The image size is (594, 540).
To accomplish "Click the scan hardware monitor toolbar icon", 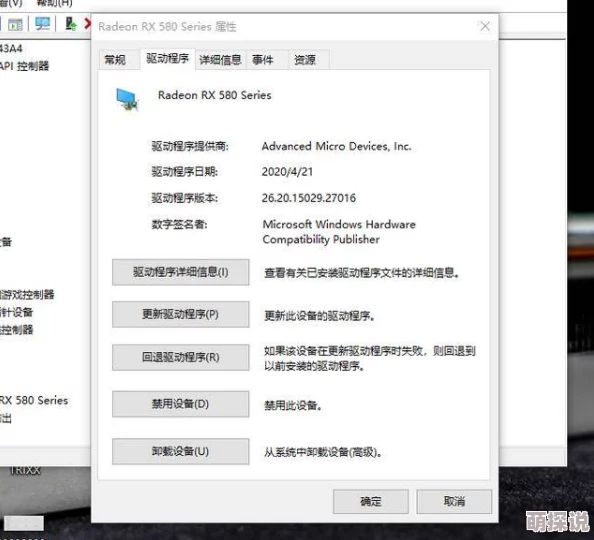I will click(x=42, y=23).
